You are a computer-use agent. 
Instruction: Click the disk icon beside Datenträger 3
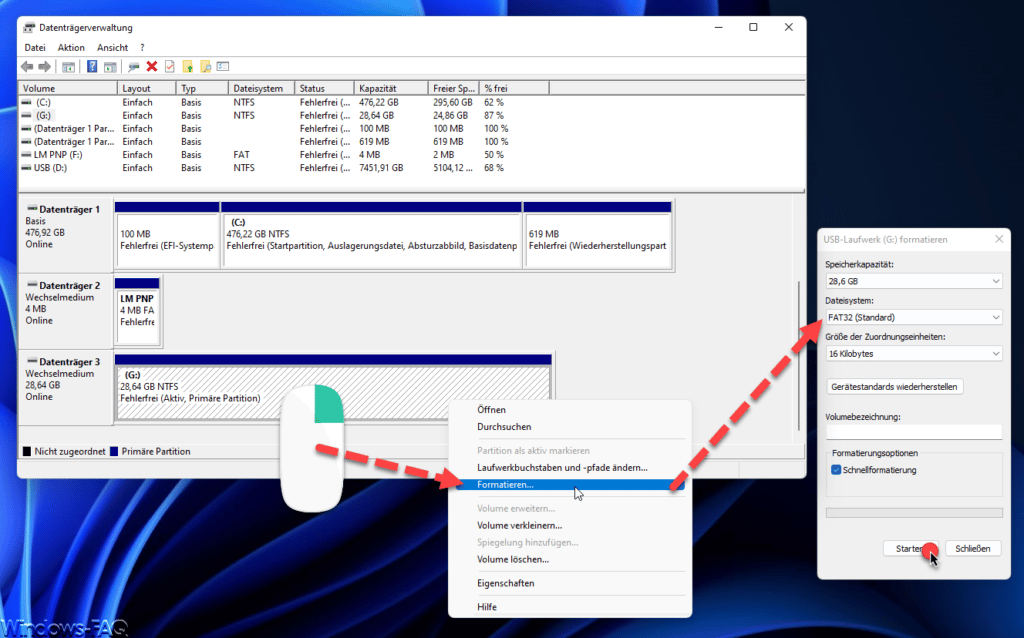(x=32, y=362)
